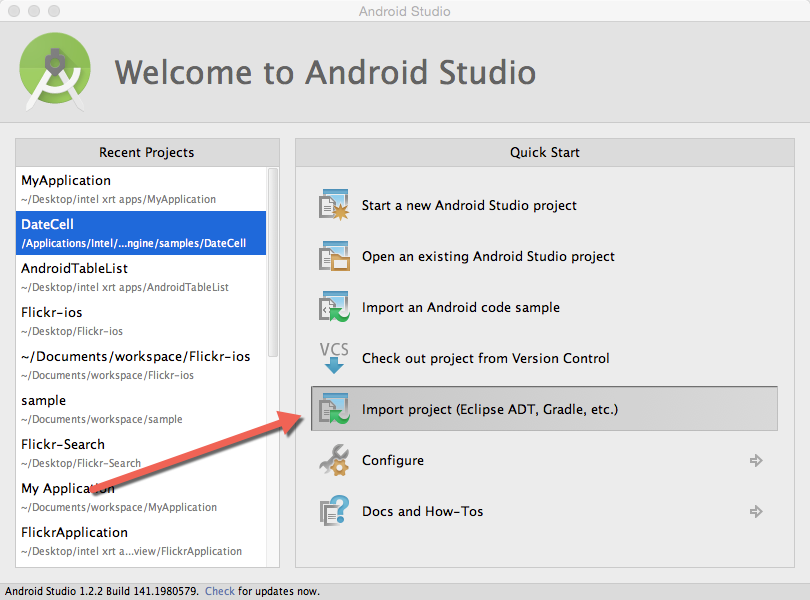This screenshot has width=810, height=600.
Task: Click the ~/Desktop/Flickr-Search path text
Action: click(81, 463)
